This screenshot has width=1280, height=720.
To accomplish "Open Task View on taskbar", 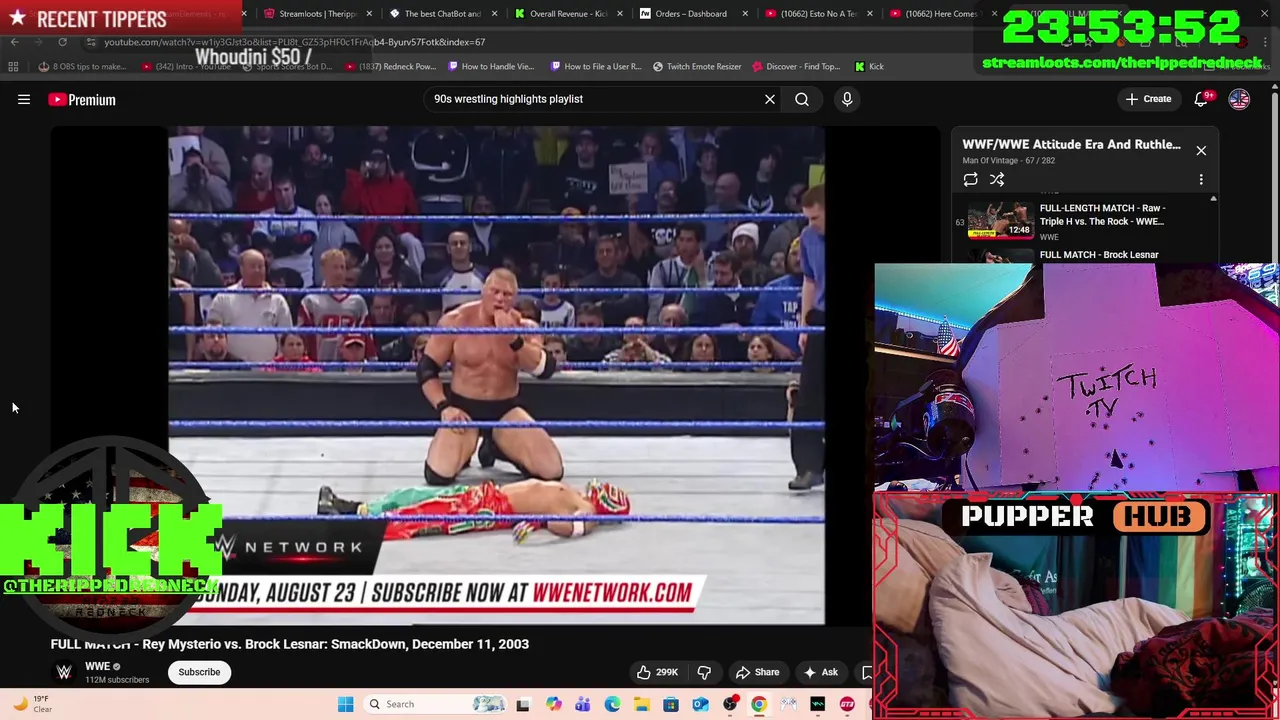I will point(522,704).
